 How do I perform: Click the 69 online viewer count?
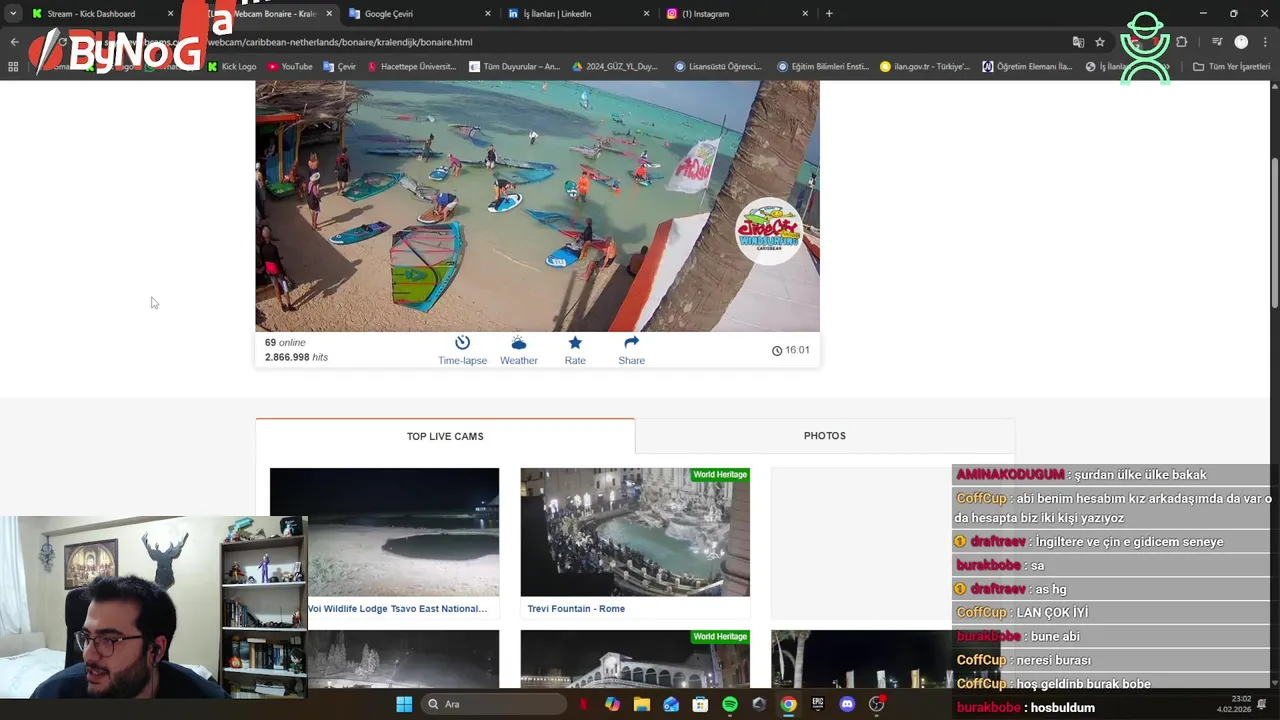coord(285,343)
